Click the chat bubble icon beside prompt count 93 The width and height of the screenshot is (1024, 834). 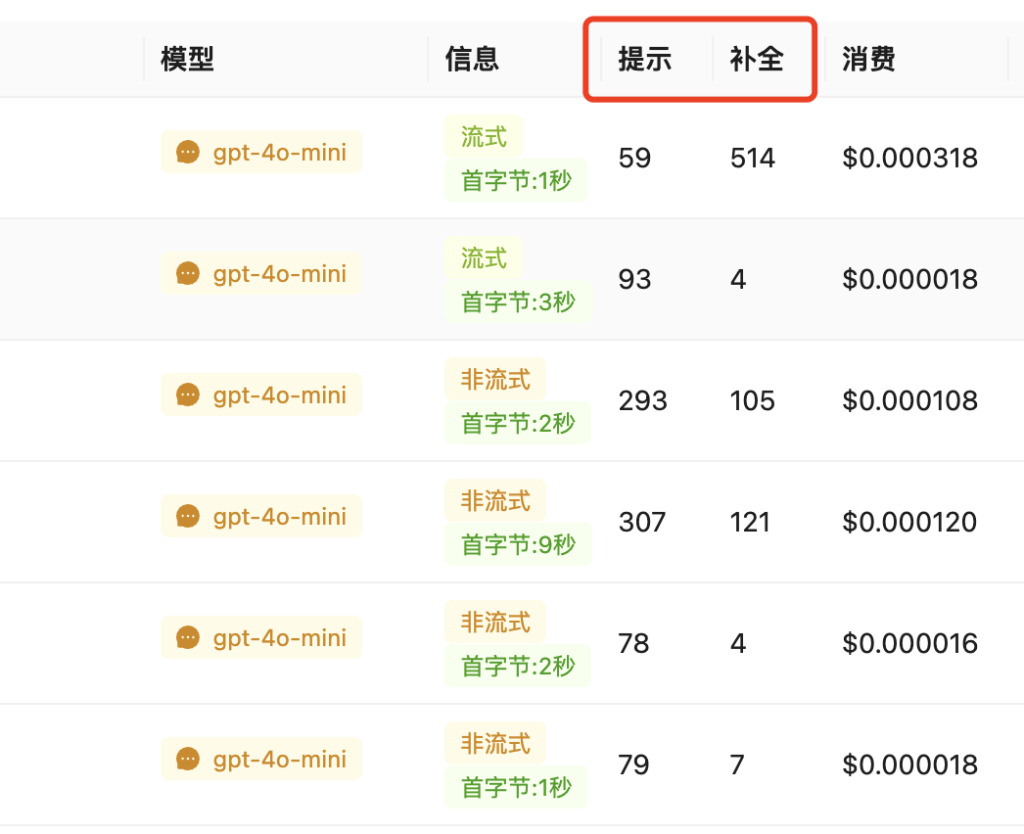[x=187, y=273]
